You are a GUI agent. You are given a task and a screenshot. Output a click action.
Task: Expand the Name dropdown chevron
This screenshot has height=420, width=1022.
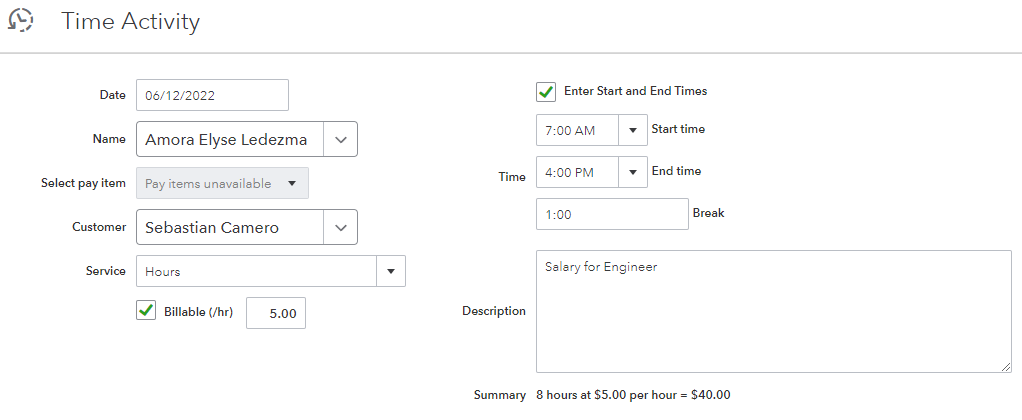340,140
